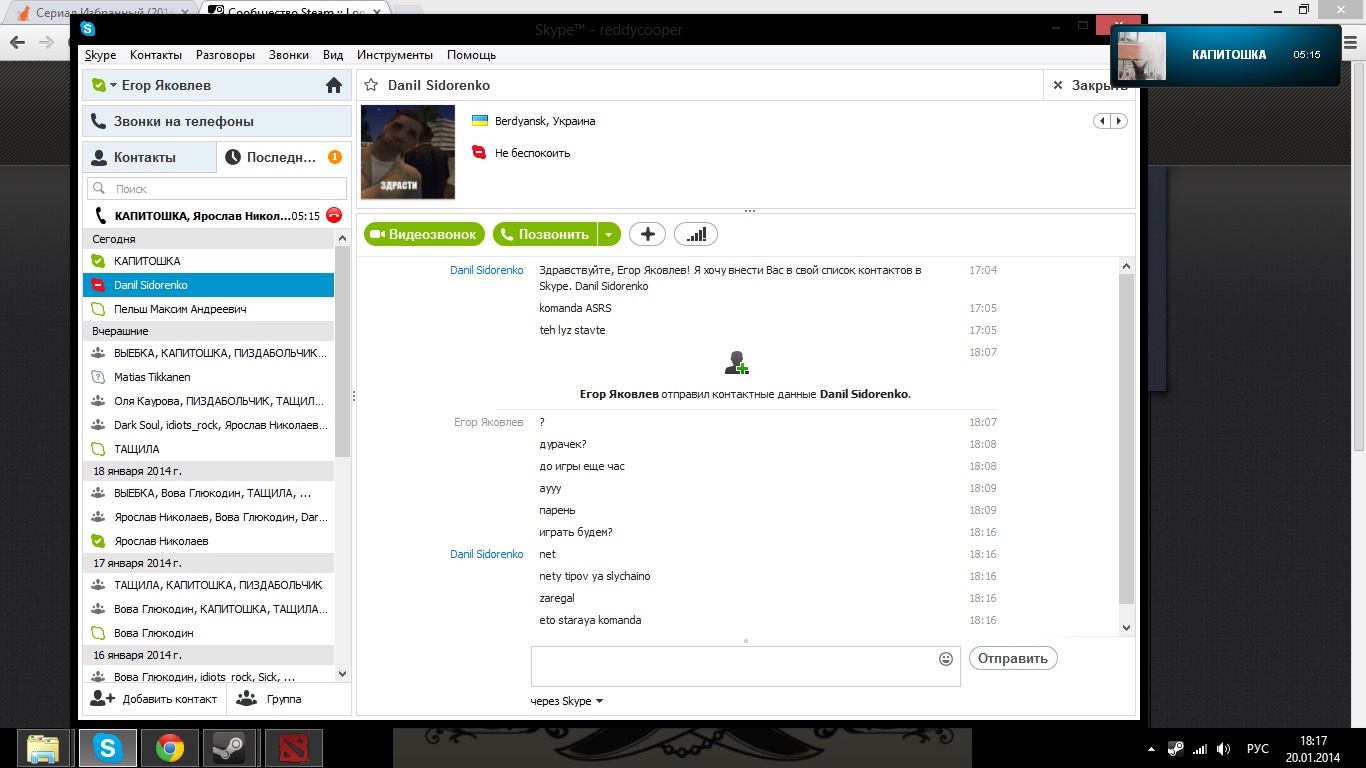Viewport: 1366px width, 768px height.
Task: Click the Do Not Disturb status icon in profile
Action: [479, 153]
